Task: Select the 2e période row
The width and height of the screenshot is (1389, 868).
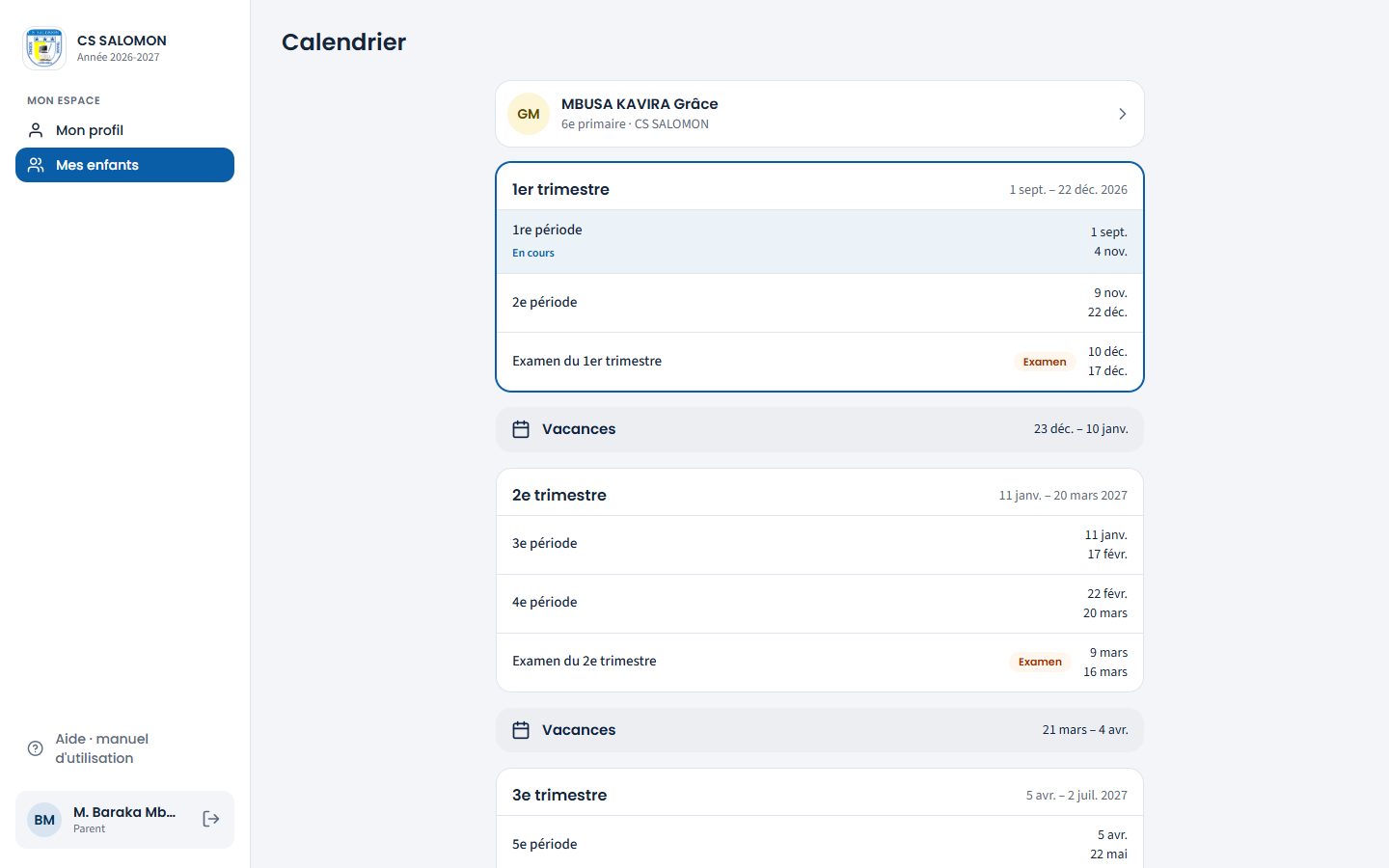Action: click(820, 303)
